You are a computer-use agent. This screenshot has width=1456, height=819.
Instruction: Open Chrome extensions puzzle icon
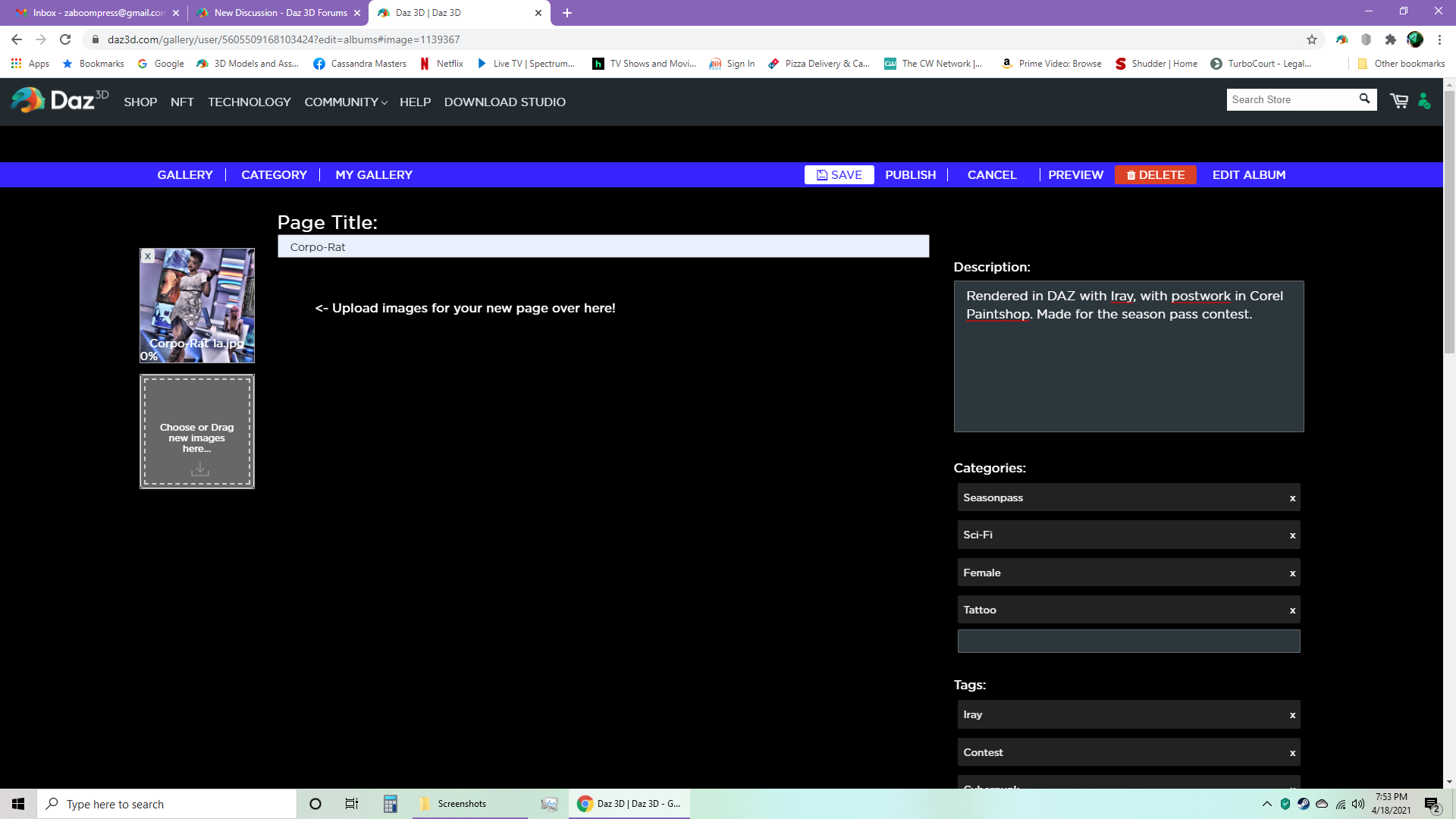coord(1390,39)
